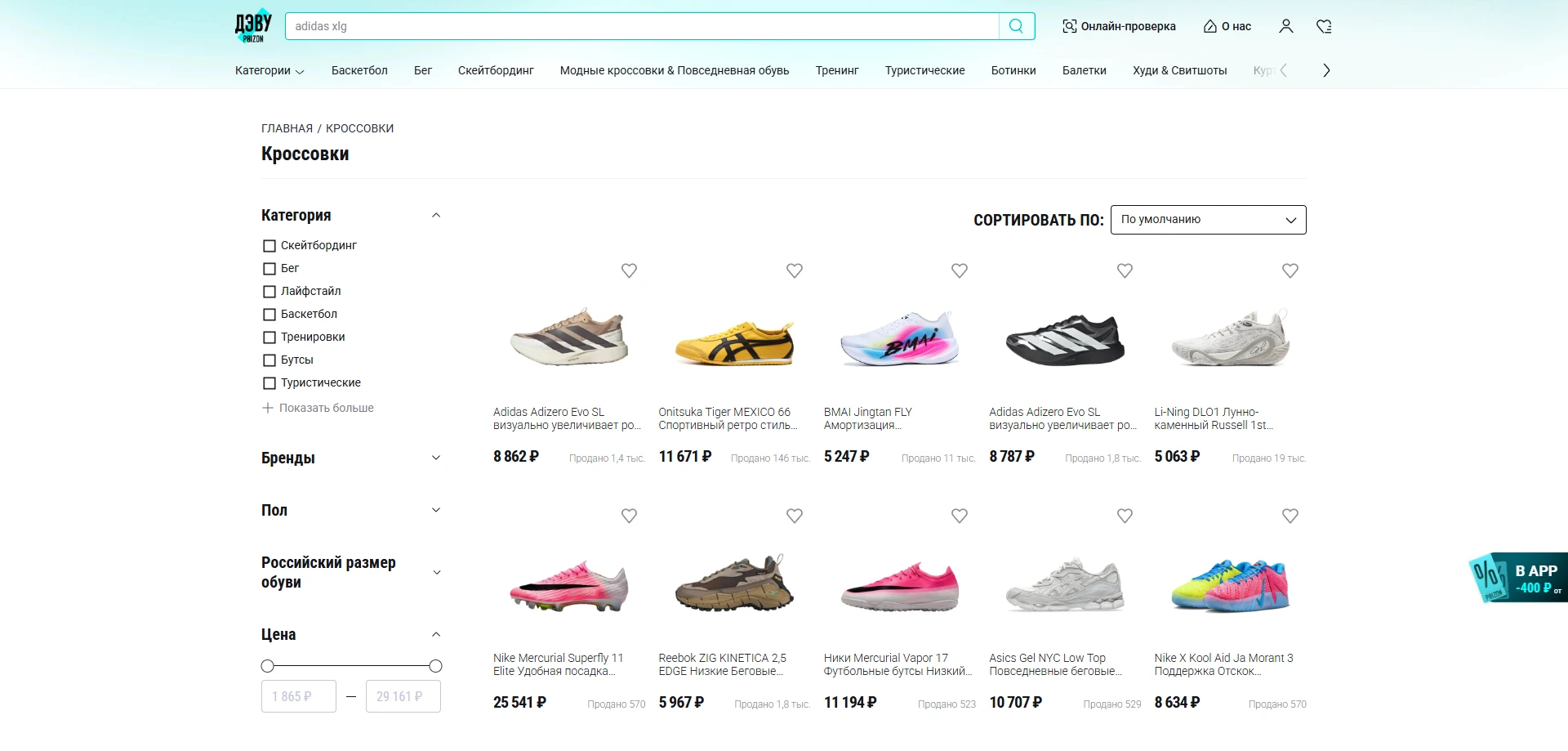The image size is (1568, 751).
Task: Favorite the Nike Mercurial Superfly 11 Elite
Action: (629, 516)
